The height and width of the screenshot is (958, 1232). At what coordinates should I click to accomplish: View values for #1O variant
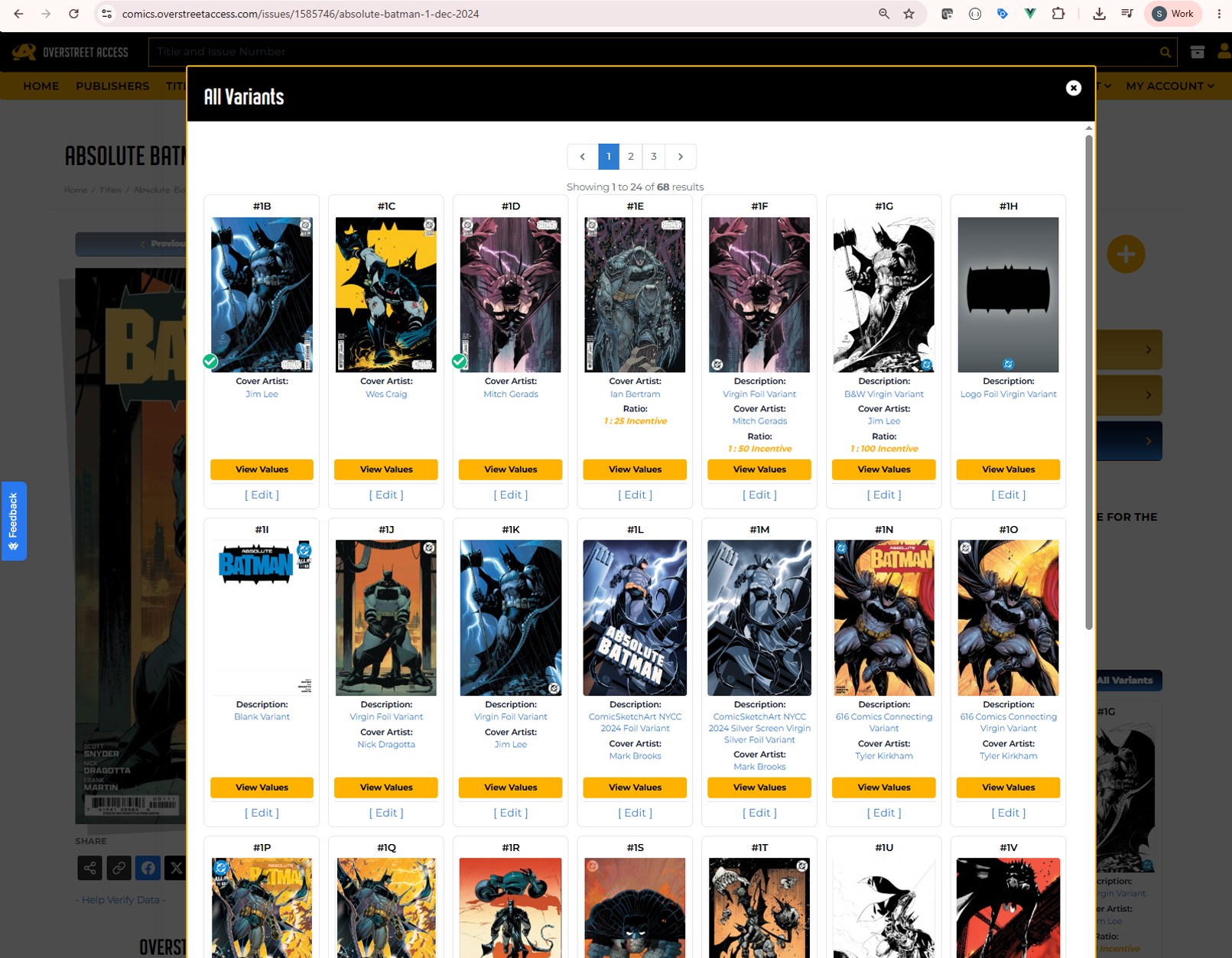(x=1008, y=788)
